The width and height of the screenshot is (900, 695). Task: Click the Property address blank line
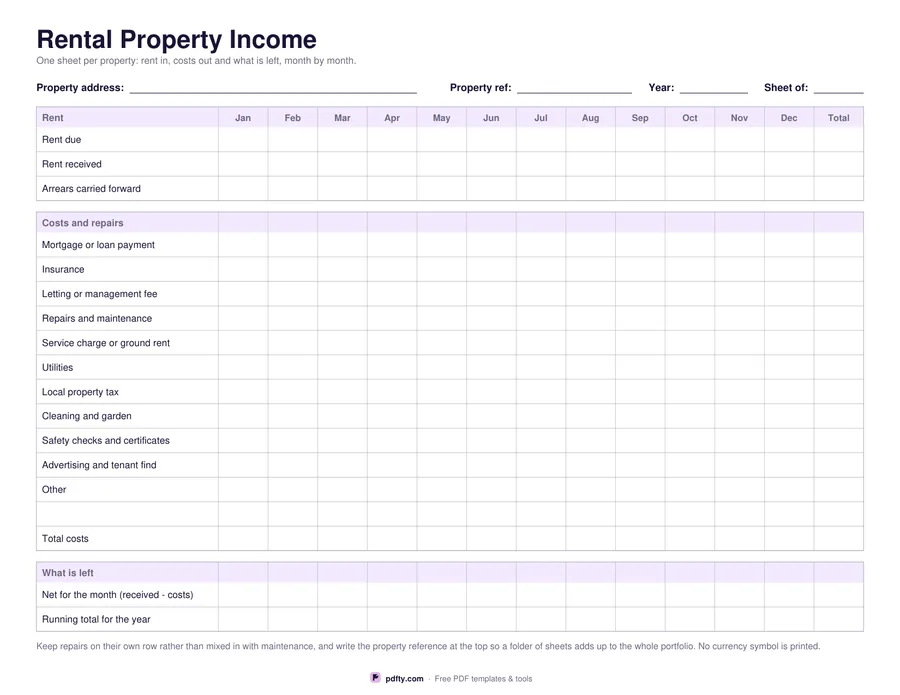pyautogui.click(x=273, y=88)
